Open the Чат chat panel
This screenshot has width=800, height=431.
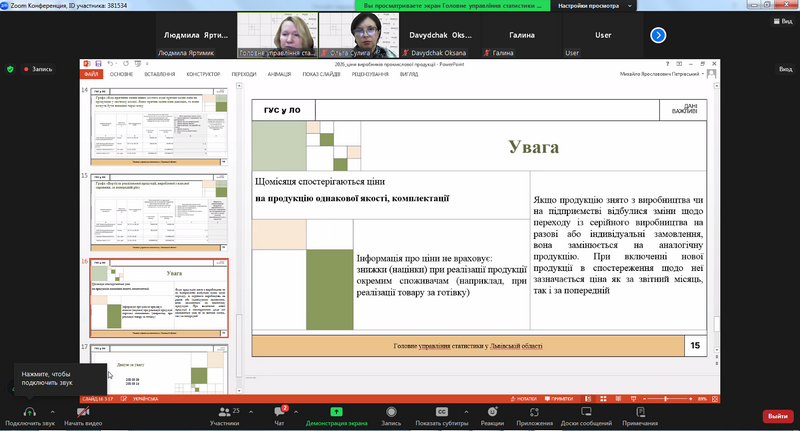pyautogui.click(x=280, y=411)
